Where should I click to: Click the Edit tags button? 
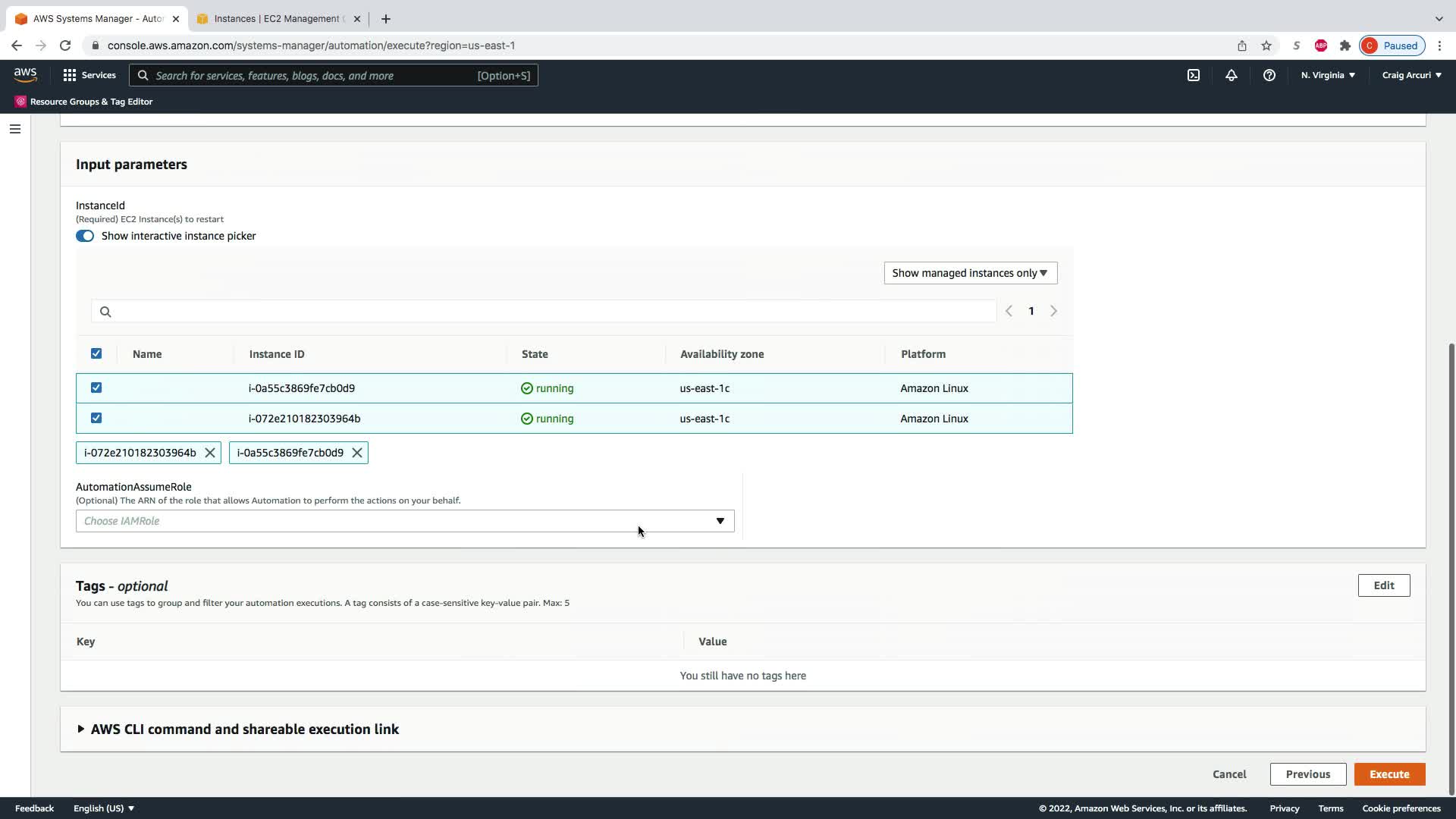pos(1383,585)
